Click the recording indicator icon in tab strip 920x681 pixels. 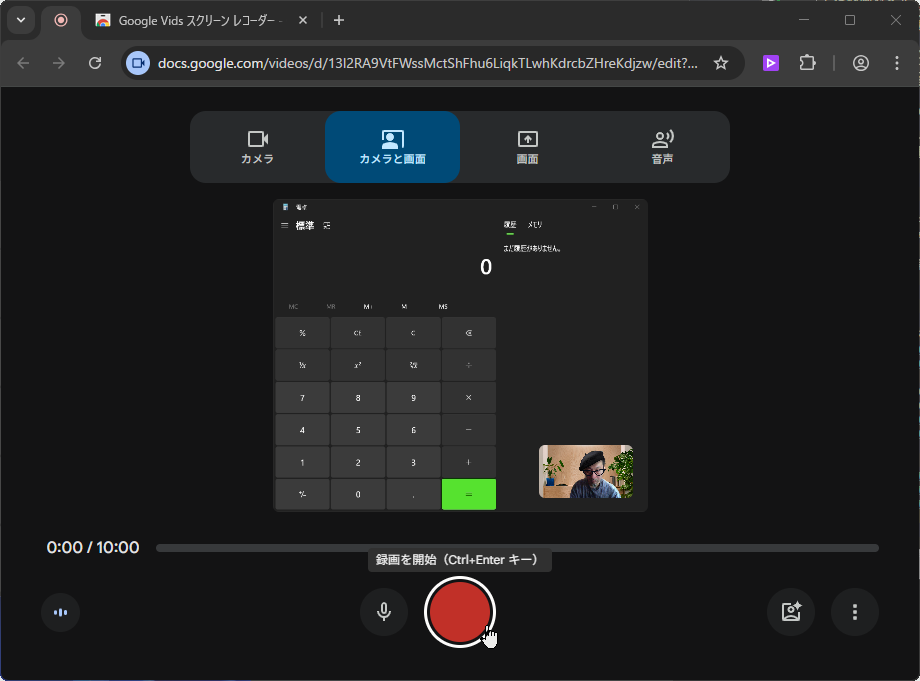[x=60, y=20]
